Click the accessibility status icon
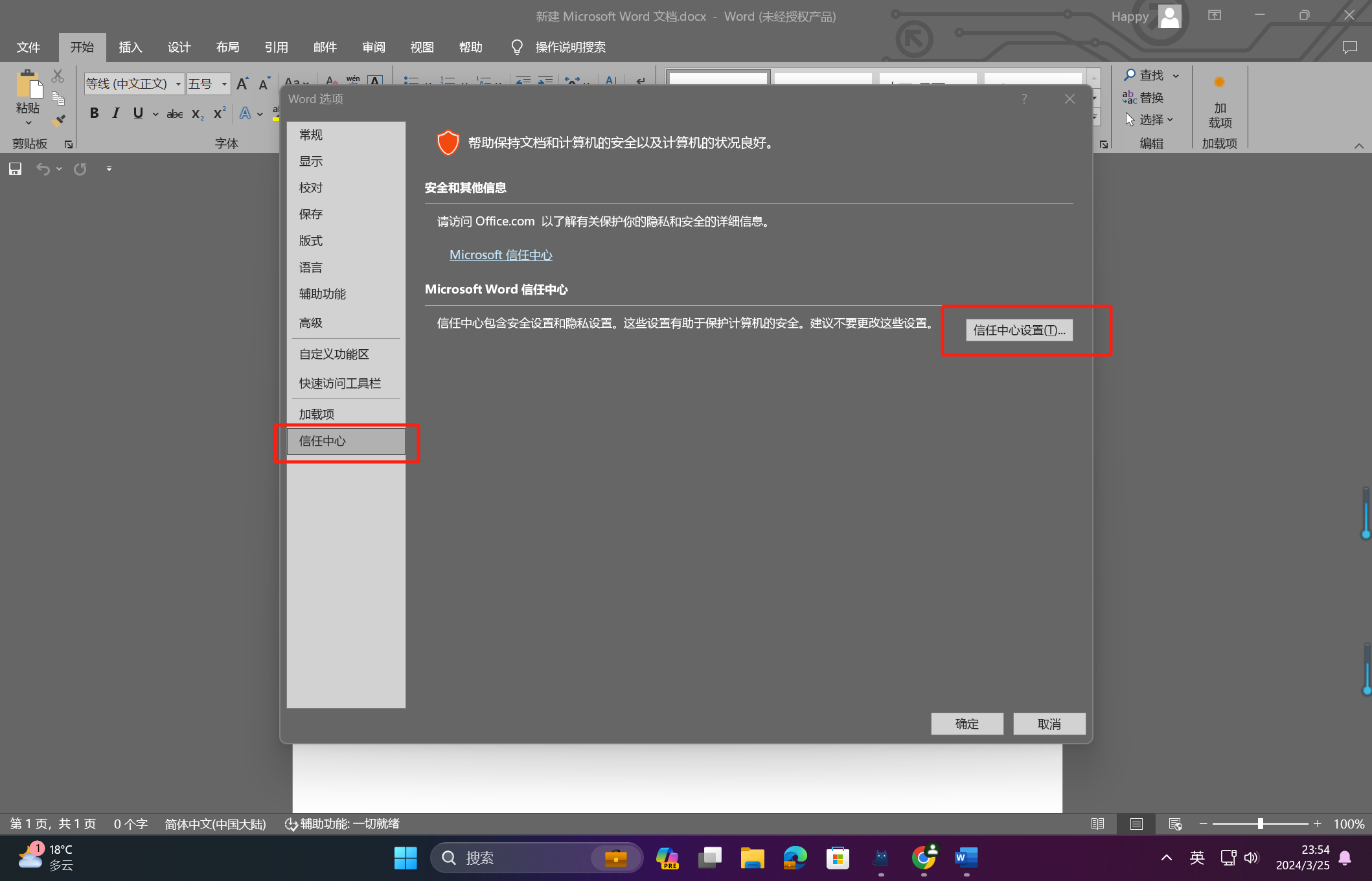Image resolution: width=1372 pixels, height=881 pixels. (291, 824)
